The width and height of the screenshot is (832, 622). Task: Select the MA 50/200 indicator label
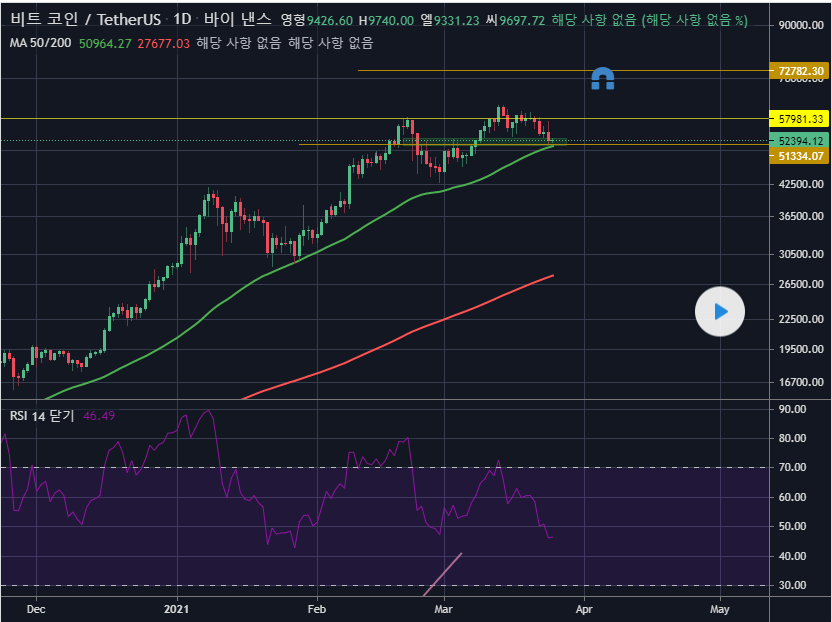pyautogui.click(x=39, y=43)
